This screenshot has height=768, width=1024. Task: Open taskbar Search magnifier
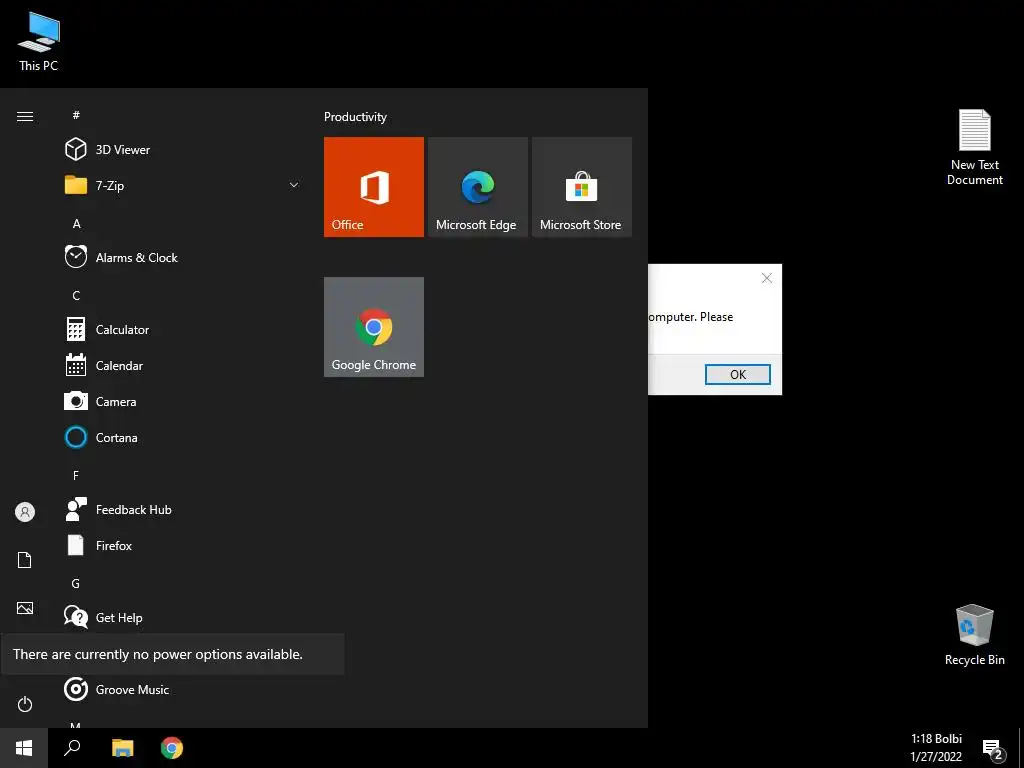(72, 748)
